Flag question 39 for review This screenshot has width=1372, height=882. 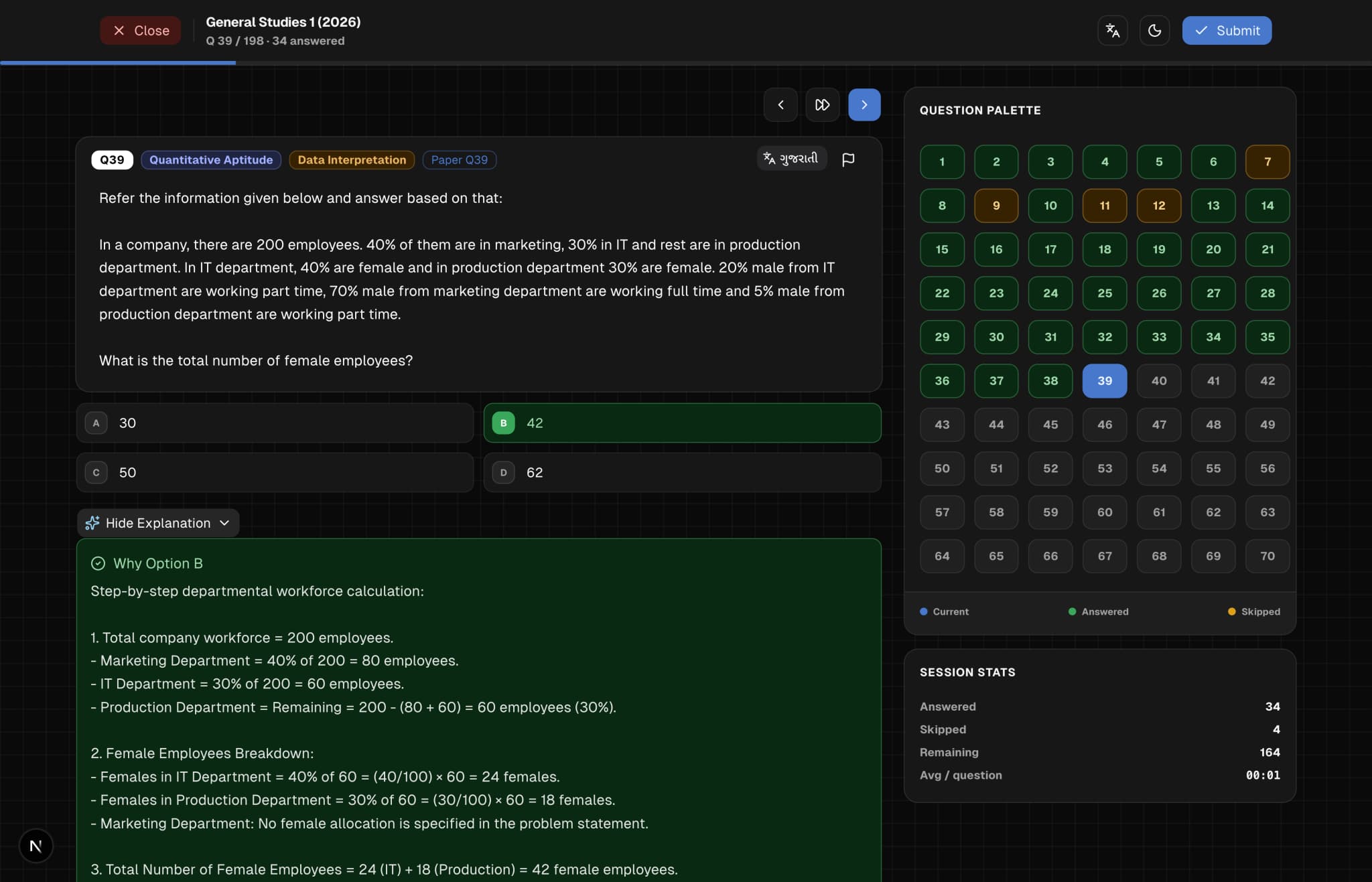pyautogui.click(x=848, y=159)
